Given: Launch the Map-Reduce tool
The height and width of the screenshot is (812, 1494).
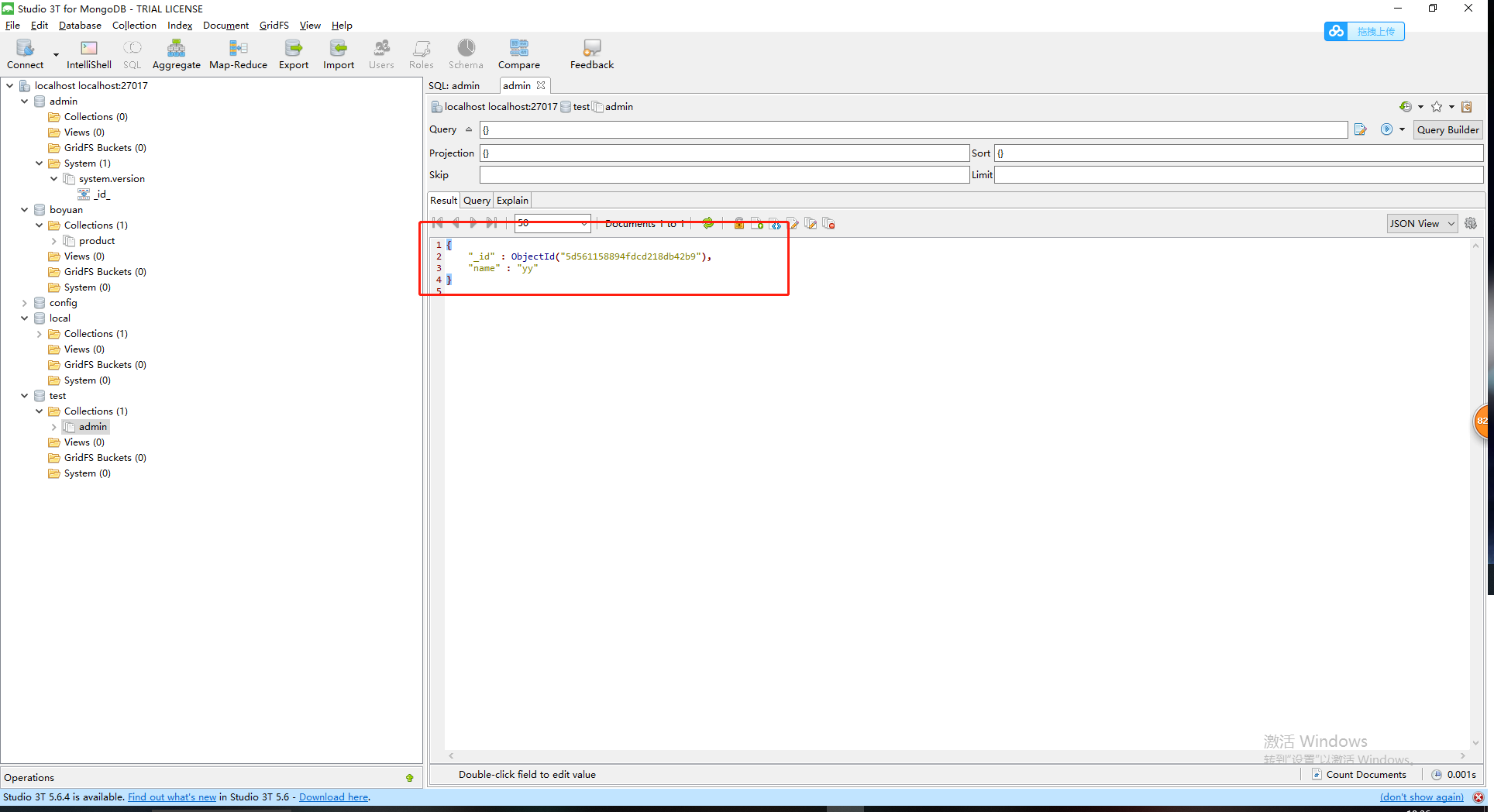Looking at the screenshot, I should tap(238, 54).
